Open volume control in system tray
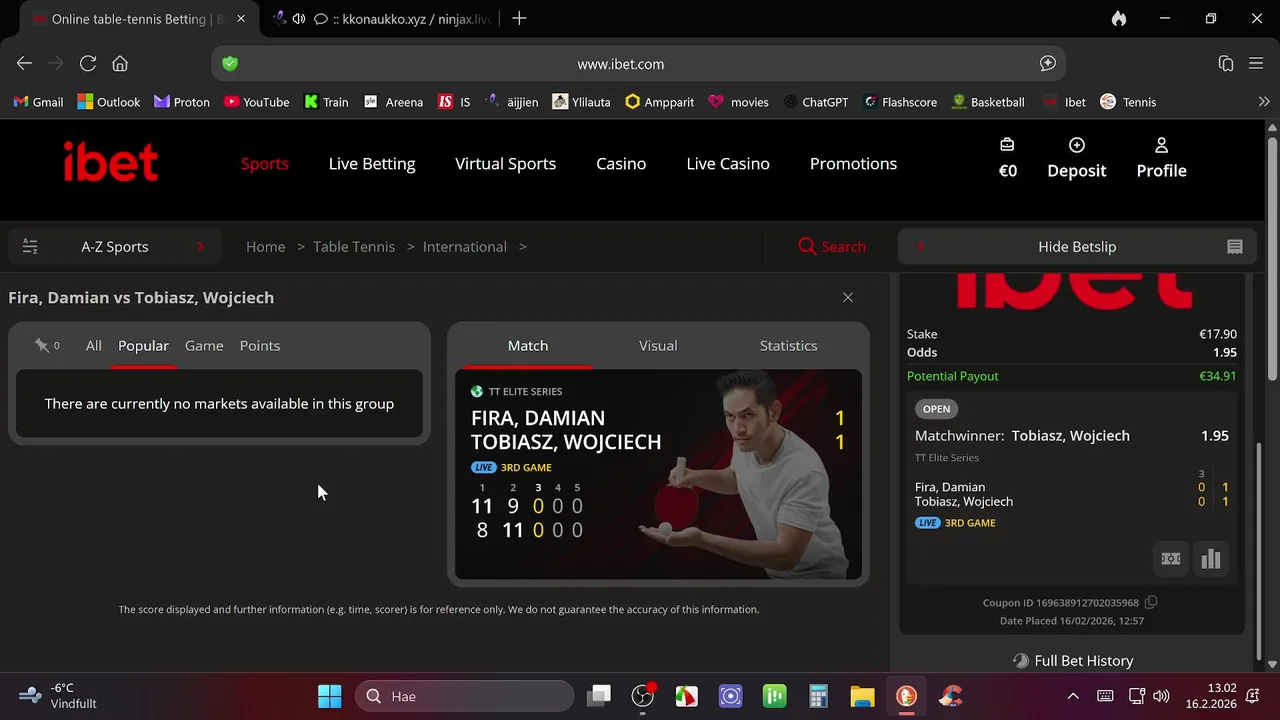1280x720 pixels. coord(1161,696)
